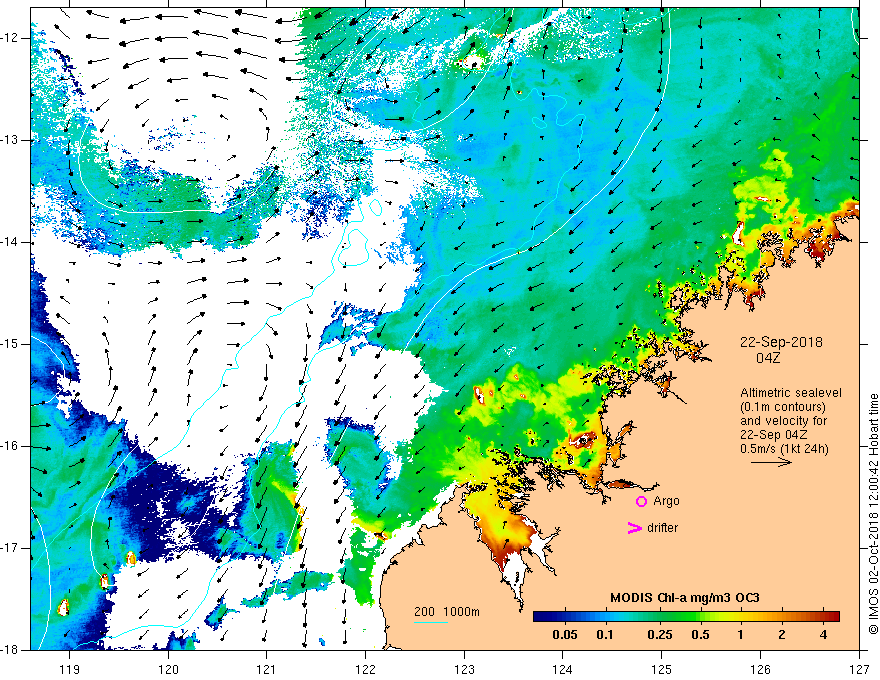Click colour bar tick label 1
Viewport: 880px width, 680px height.
(x=740, y=635)
